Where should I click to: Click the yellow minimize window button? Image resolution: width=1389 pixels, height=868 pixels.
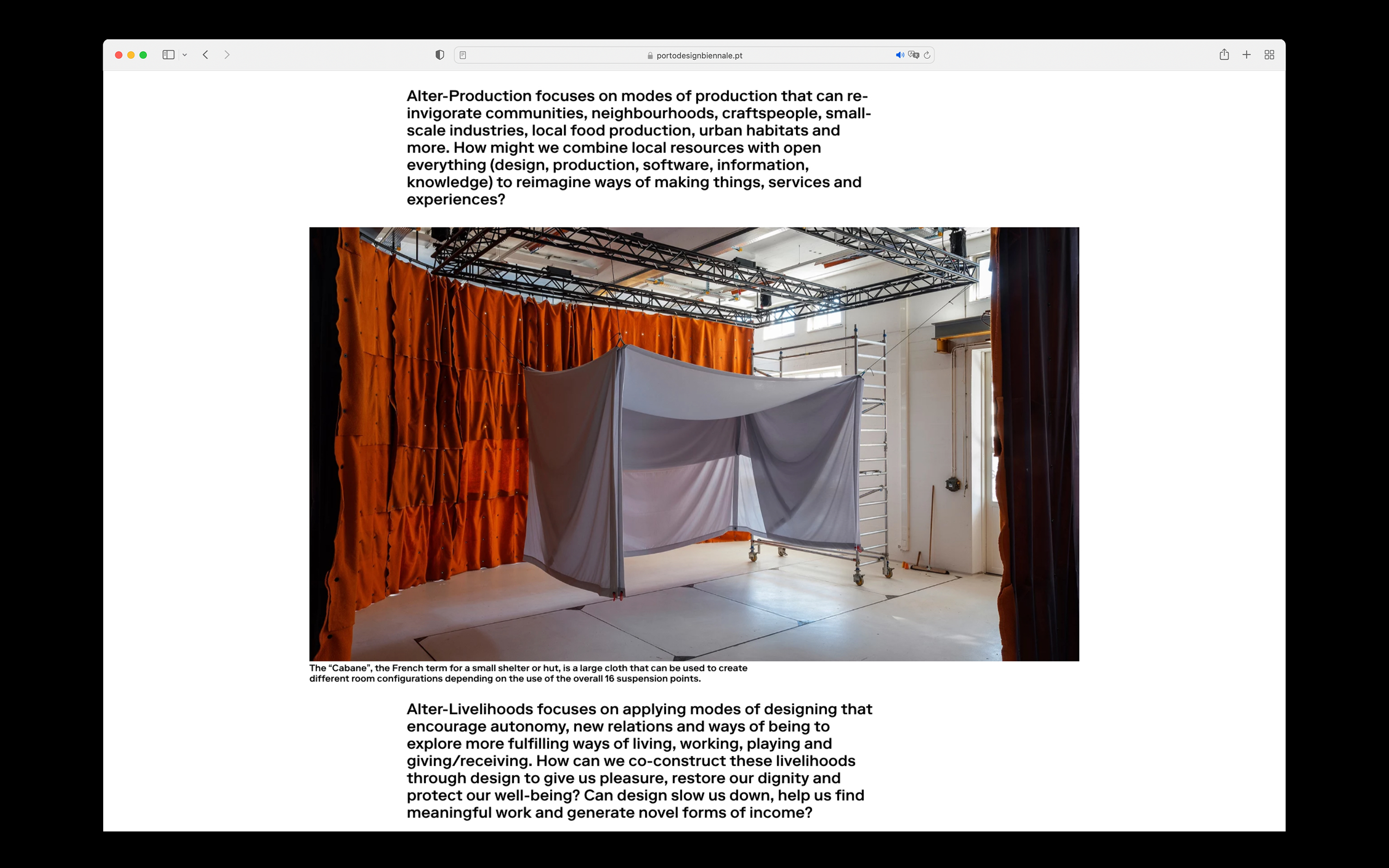tap(131, 55)
